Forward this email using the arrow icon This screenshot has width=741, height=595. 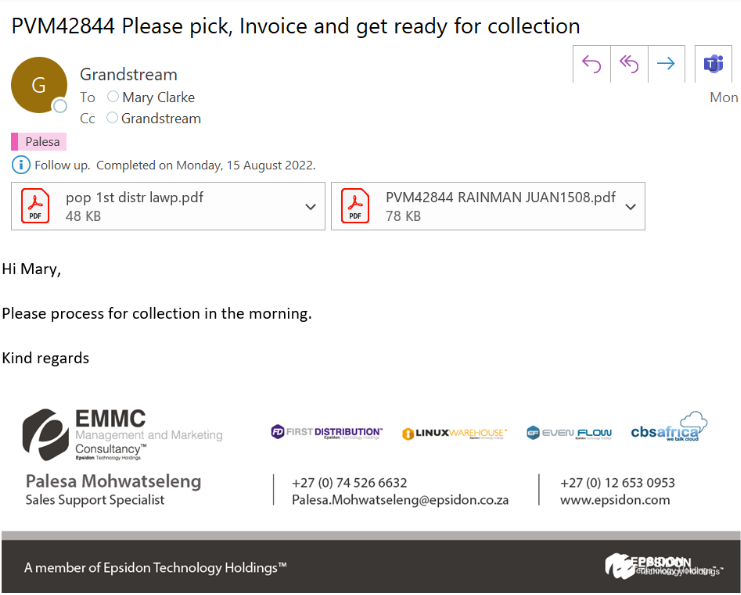(x=666, y=64)
